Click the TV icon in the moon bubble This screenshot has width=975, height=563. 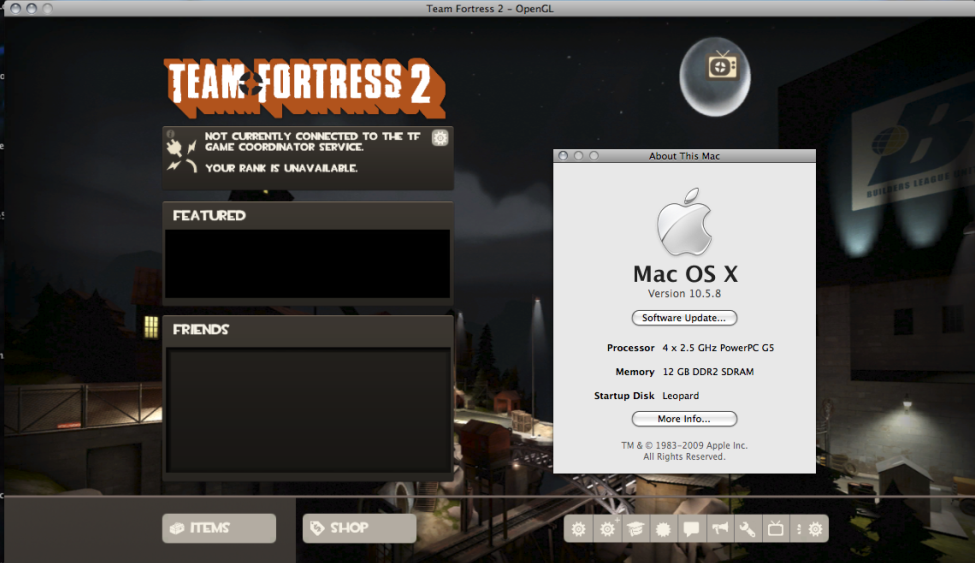(x=722, y=66)
